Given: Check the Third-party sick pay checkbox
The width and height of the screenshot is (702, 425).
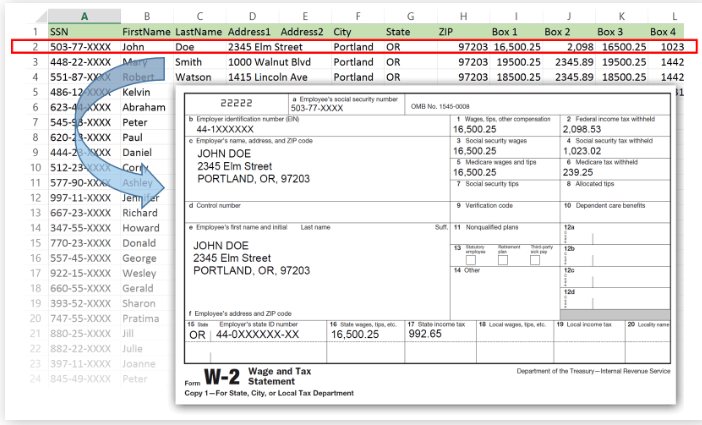Looking at the screenshot, I should point(537,259).
